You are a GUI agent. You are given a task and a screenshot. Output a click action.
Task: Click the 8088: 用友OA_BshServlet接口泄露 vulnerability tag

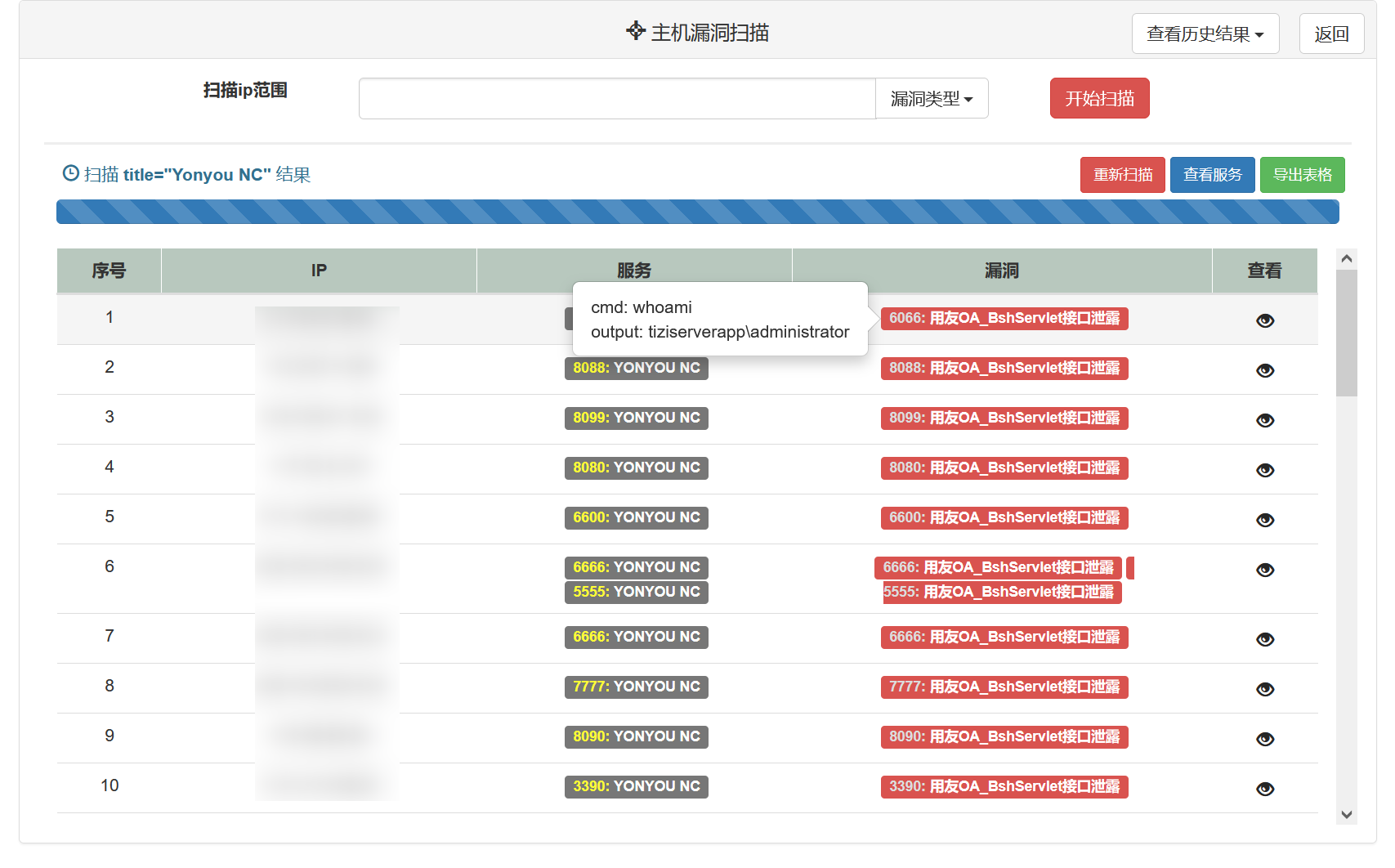tap(1004, 368)
